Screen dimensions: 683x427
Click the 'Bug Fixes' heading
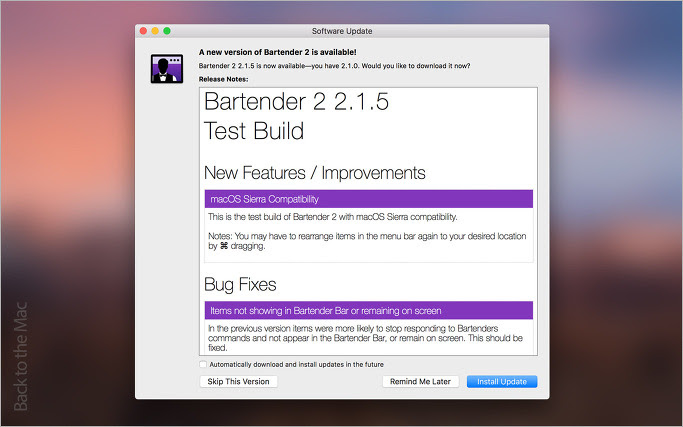point(240,285)
